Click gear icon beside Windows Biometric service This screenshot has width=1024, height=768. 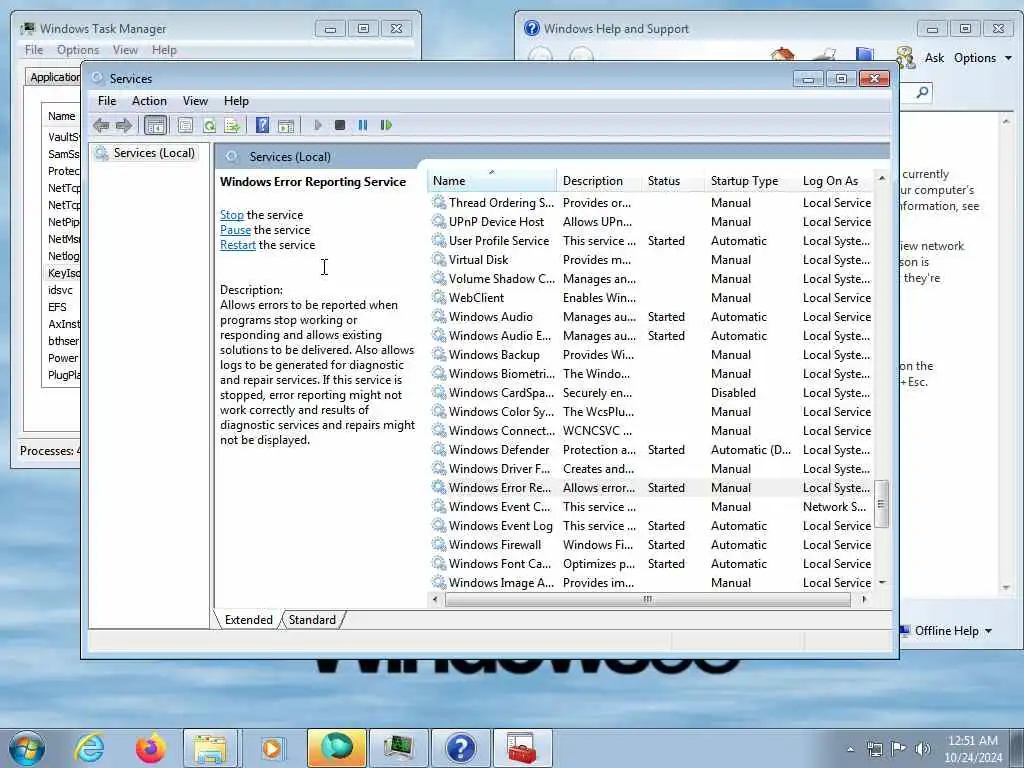[x=439, y=374]
